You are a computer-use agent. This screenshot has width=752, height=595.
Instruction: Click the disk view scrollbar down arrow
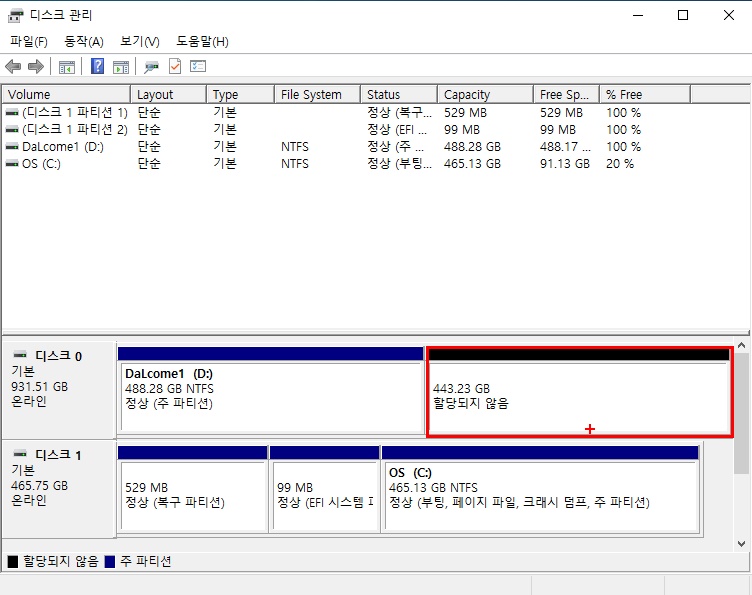(x=741, y=544)
